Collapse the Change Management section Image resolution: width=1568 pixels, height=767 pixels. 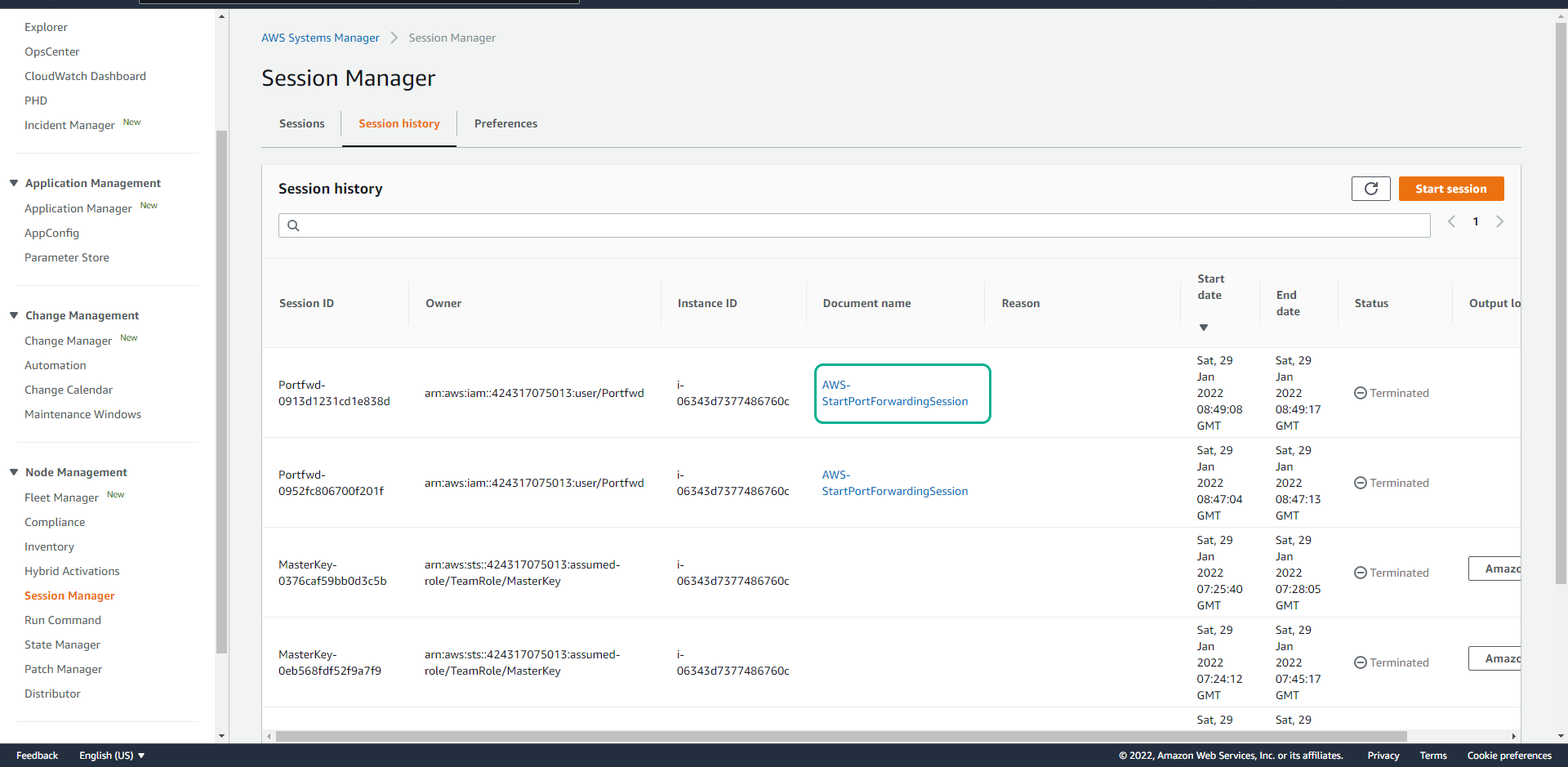(13, 314)
